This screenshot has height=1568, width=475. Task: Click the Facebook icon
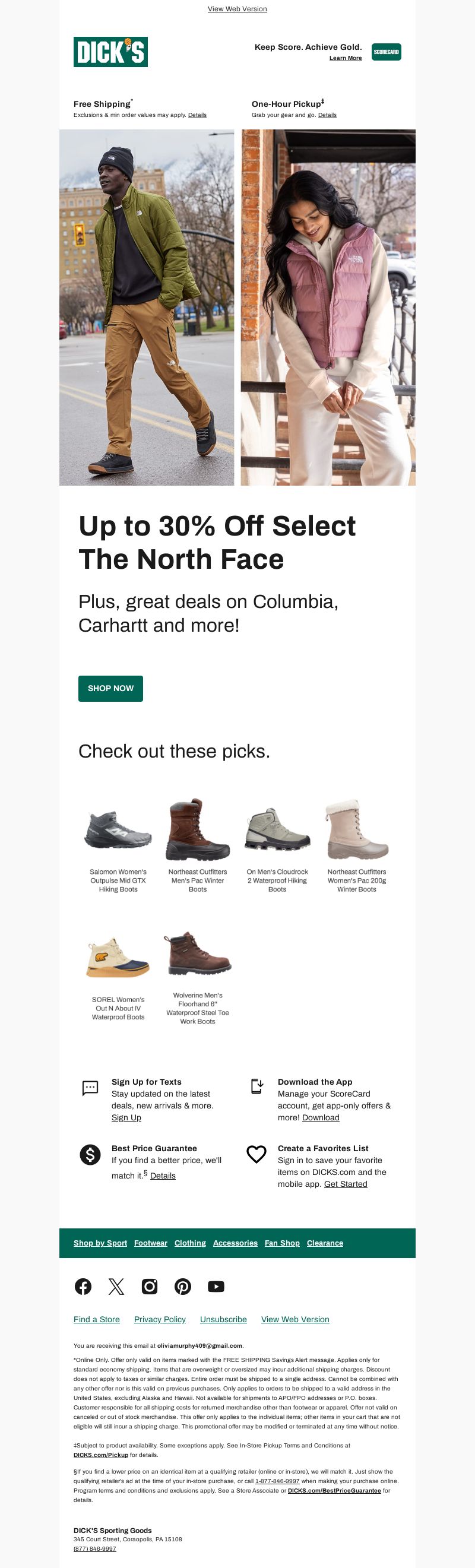[83, 1286]
